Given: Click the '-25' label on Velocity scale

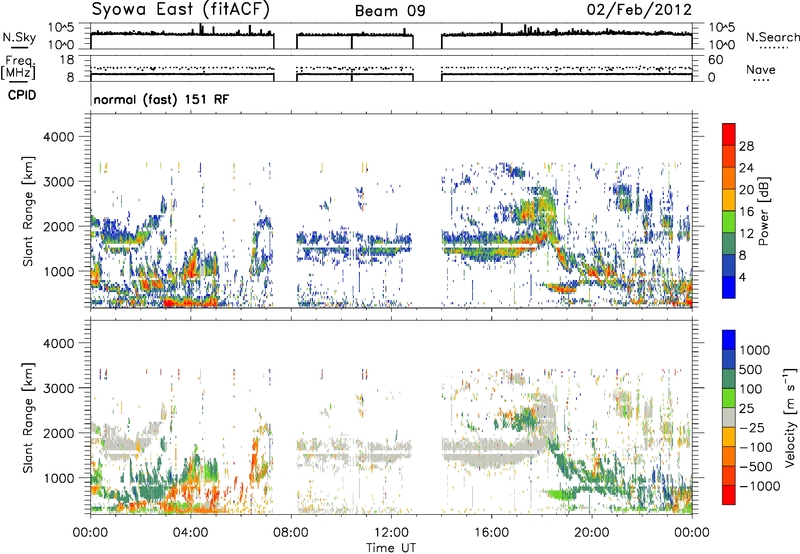Looking at the screenshot, I should coord(752,427).
